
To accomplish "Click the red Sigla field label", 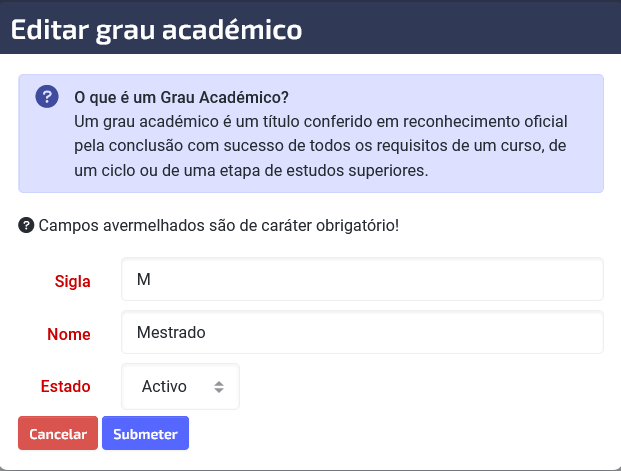I will (72, 281).
